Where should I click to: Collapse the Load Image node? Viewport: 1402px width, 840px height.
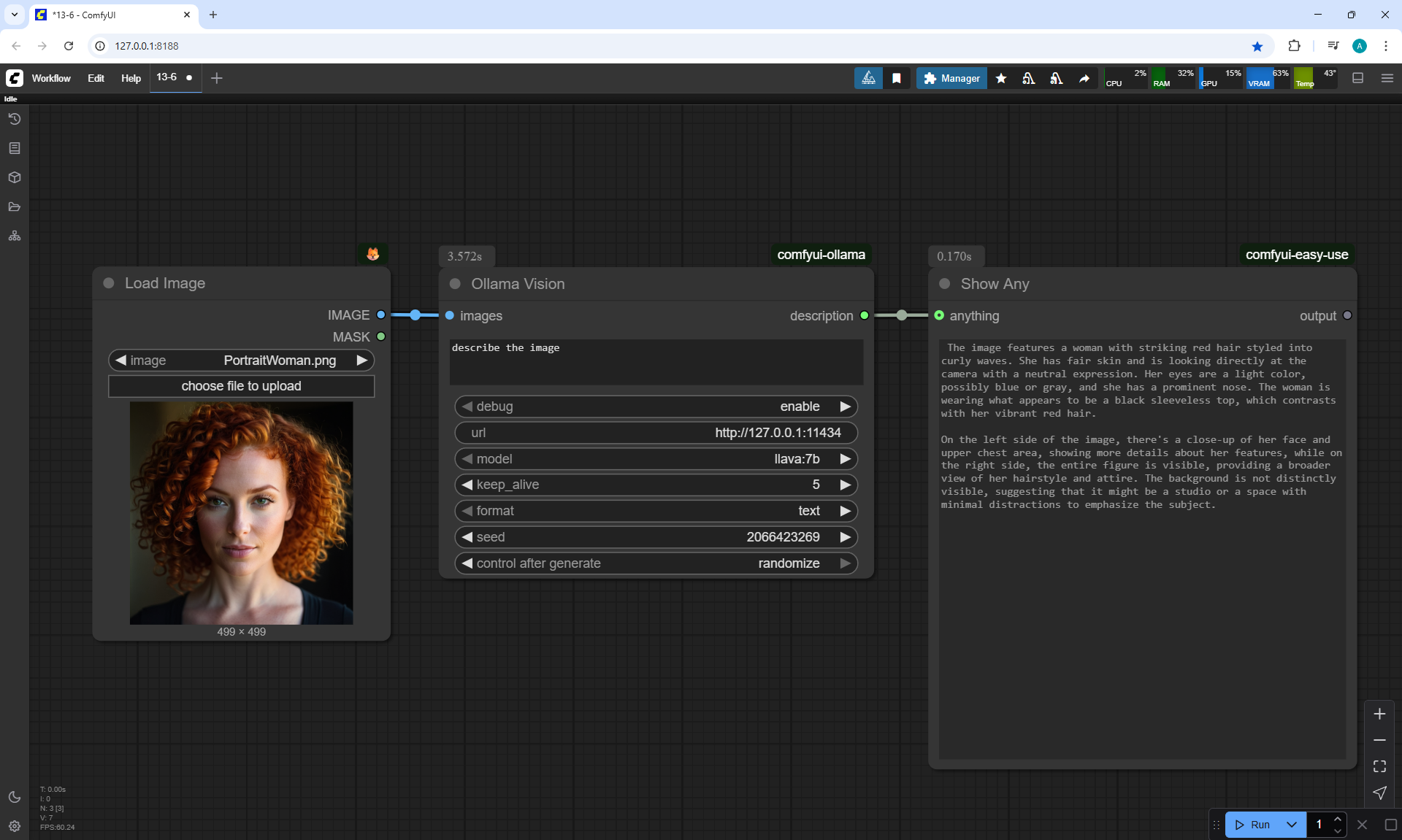coord(109,283)
